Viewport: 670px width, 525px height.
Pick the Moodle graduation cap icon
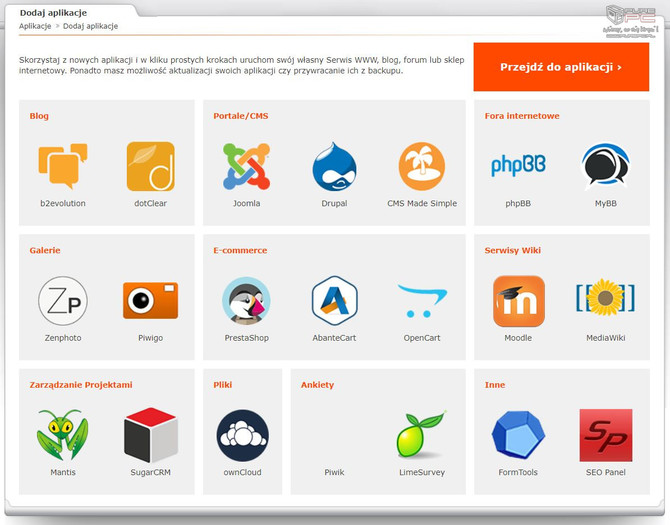(x=519, y=301)
